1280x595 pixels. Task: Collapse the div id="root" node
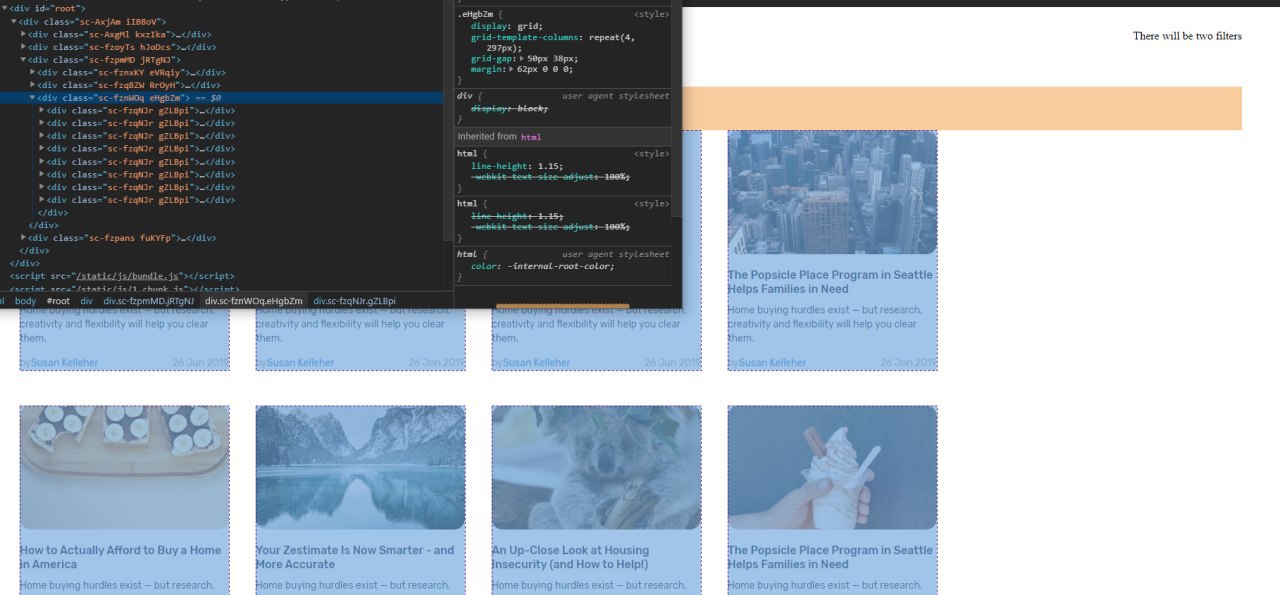pyautogui.click(x=5, y=8)
